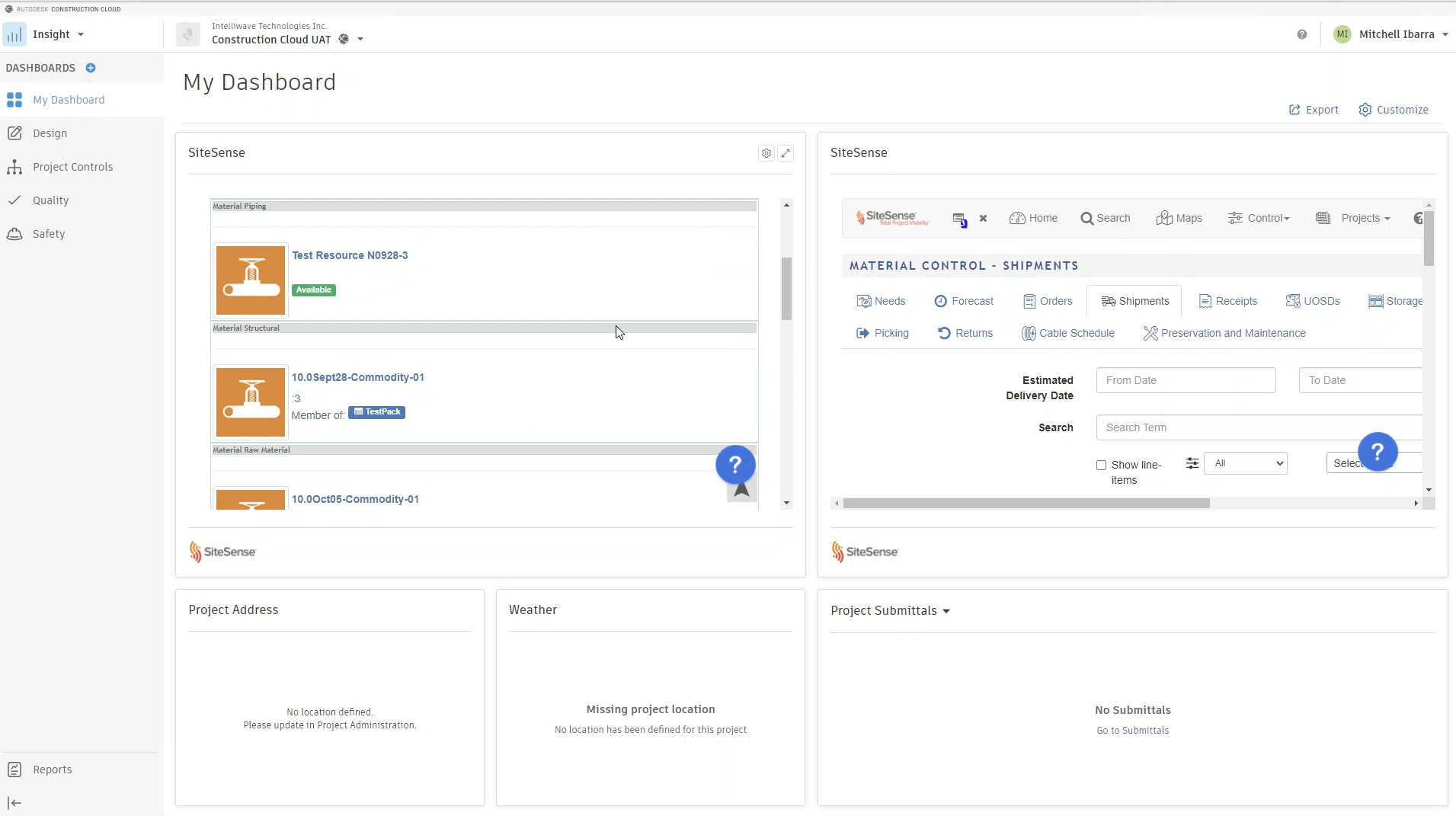Screen dimensions: 1456x816
Task: Expand the Construction Cloud UAT project selector
Action: click(360, 40)
